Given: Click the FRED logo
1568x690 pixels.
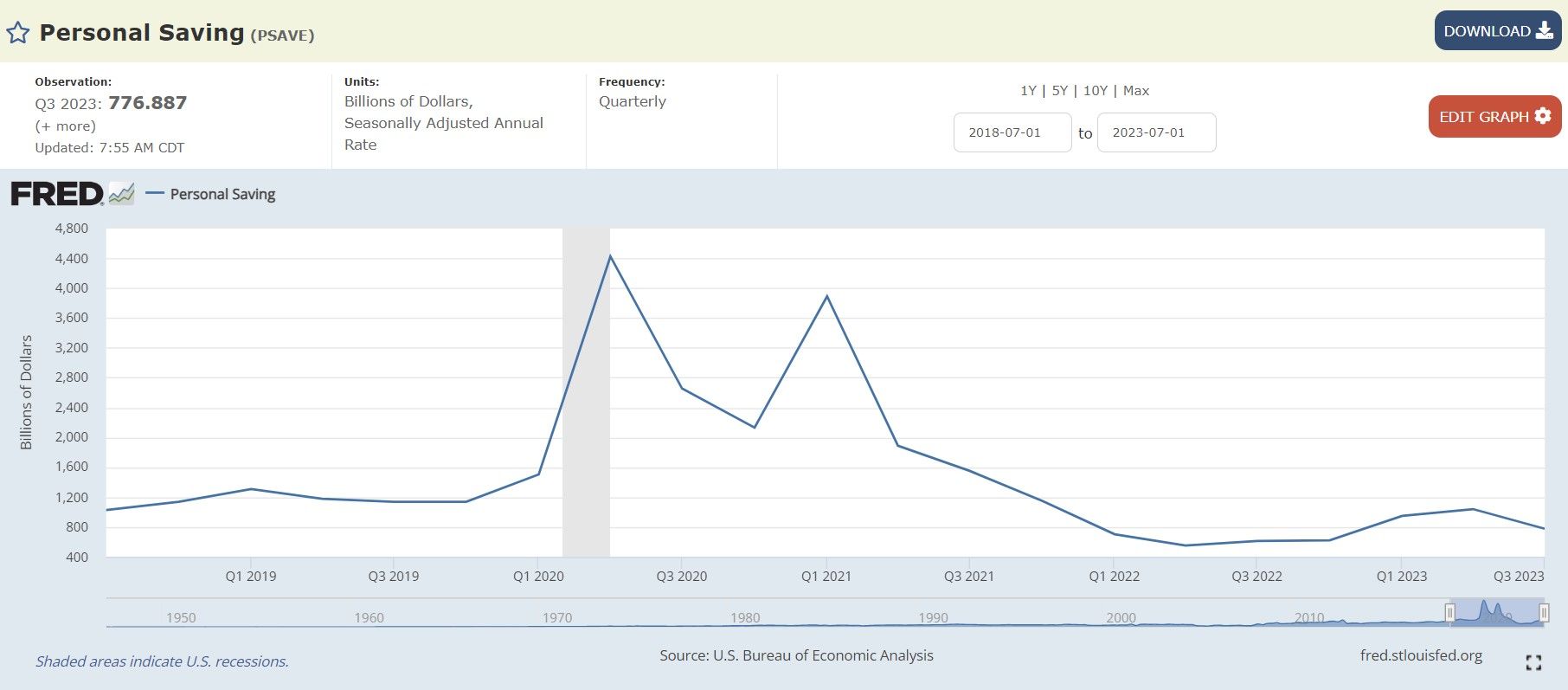Looking at the screenshot, I should [57, 194].
